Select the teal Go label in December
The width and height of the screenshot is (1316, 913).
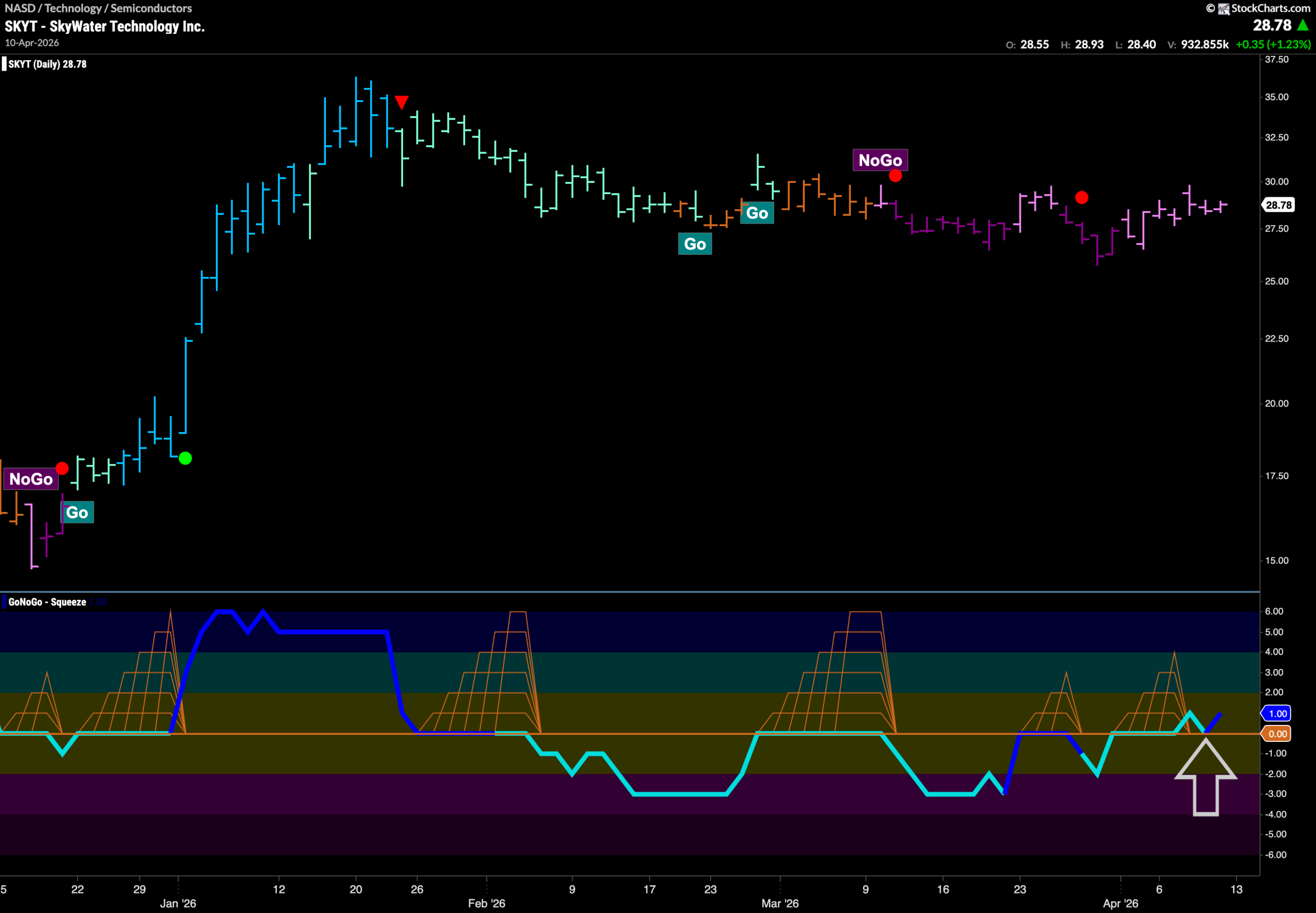click(x=77, y=512)
